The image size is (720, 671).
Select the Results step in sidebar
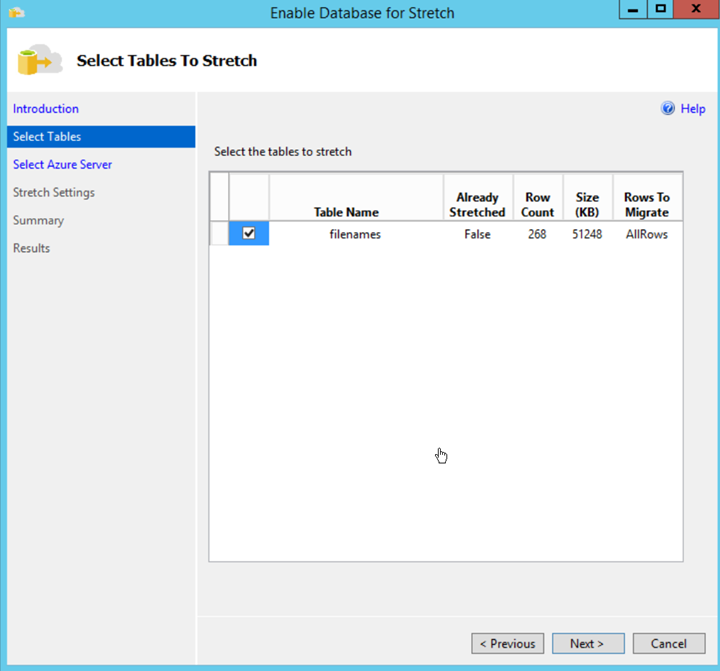(31, 248)
